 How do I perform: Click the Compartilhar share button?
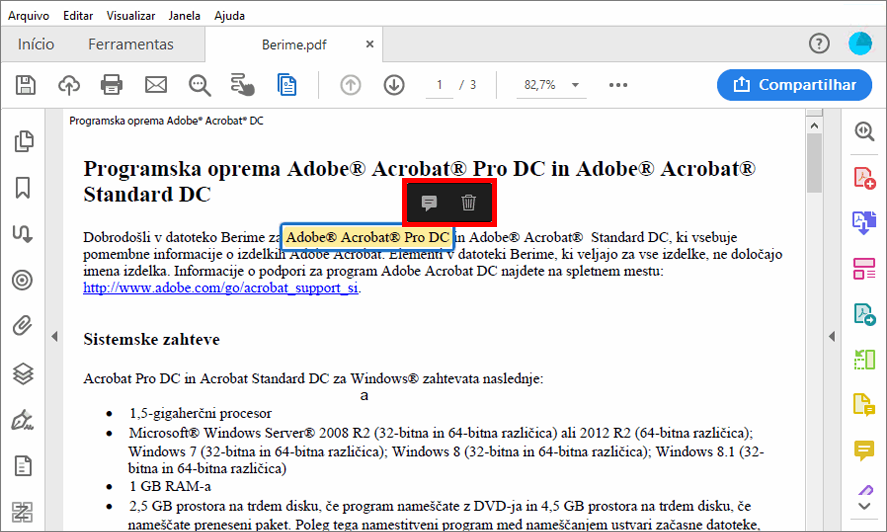(x=794, y=85)
